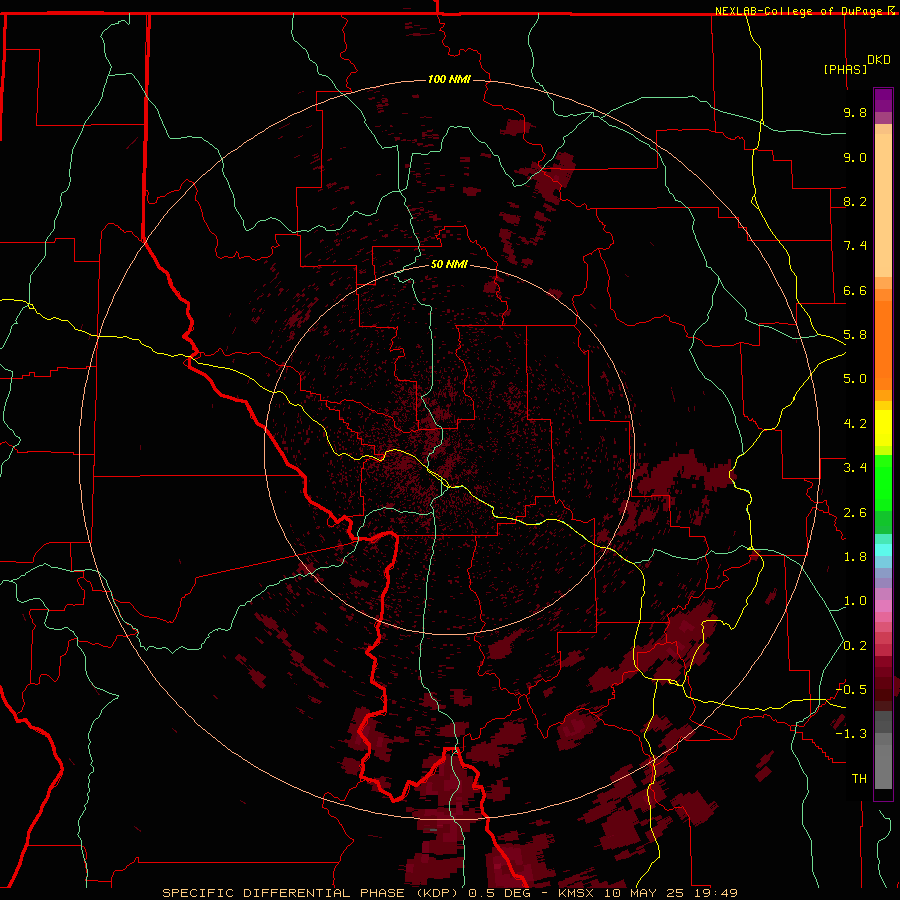Viewport: 900px width, 900px height.
Task: Click the [PHAS] legend unit label
Action: [x=845, y=69]
